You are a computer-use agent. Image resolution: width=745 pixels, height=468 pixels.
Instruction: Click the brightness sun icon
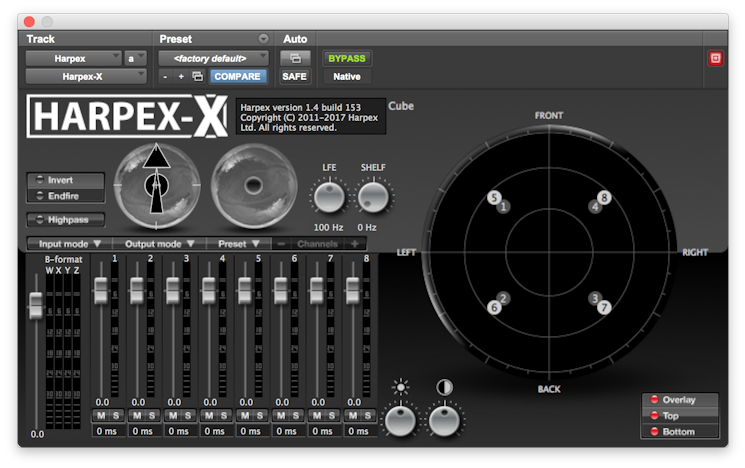[x=401, y=387]
